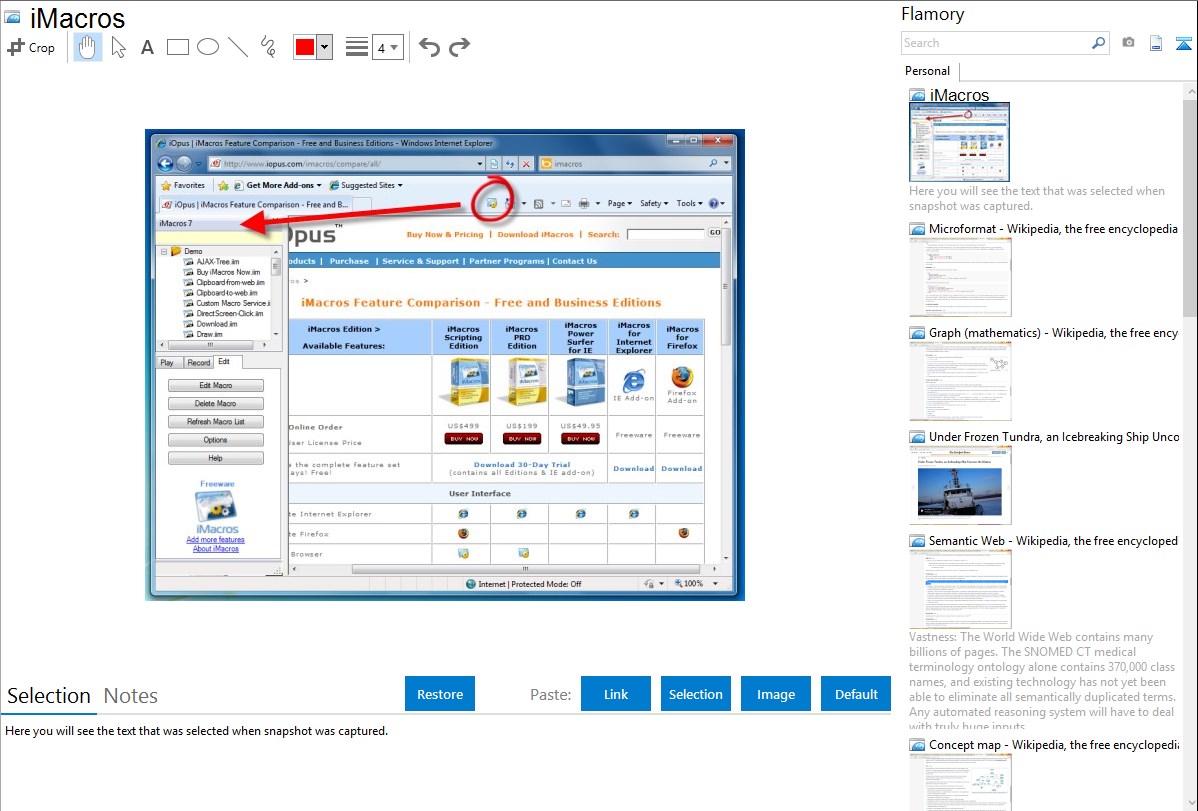The width and height of the screenshot is (1198, 811).
Task: Click sidebar iMacros description text under thumbnail
Action: click(x=1037, y=198)
